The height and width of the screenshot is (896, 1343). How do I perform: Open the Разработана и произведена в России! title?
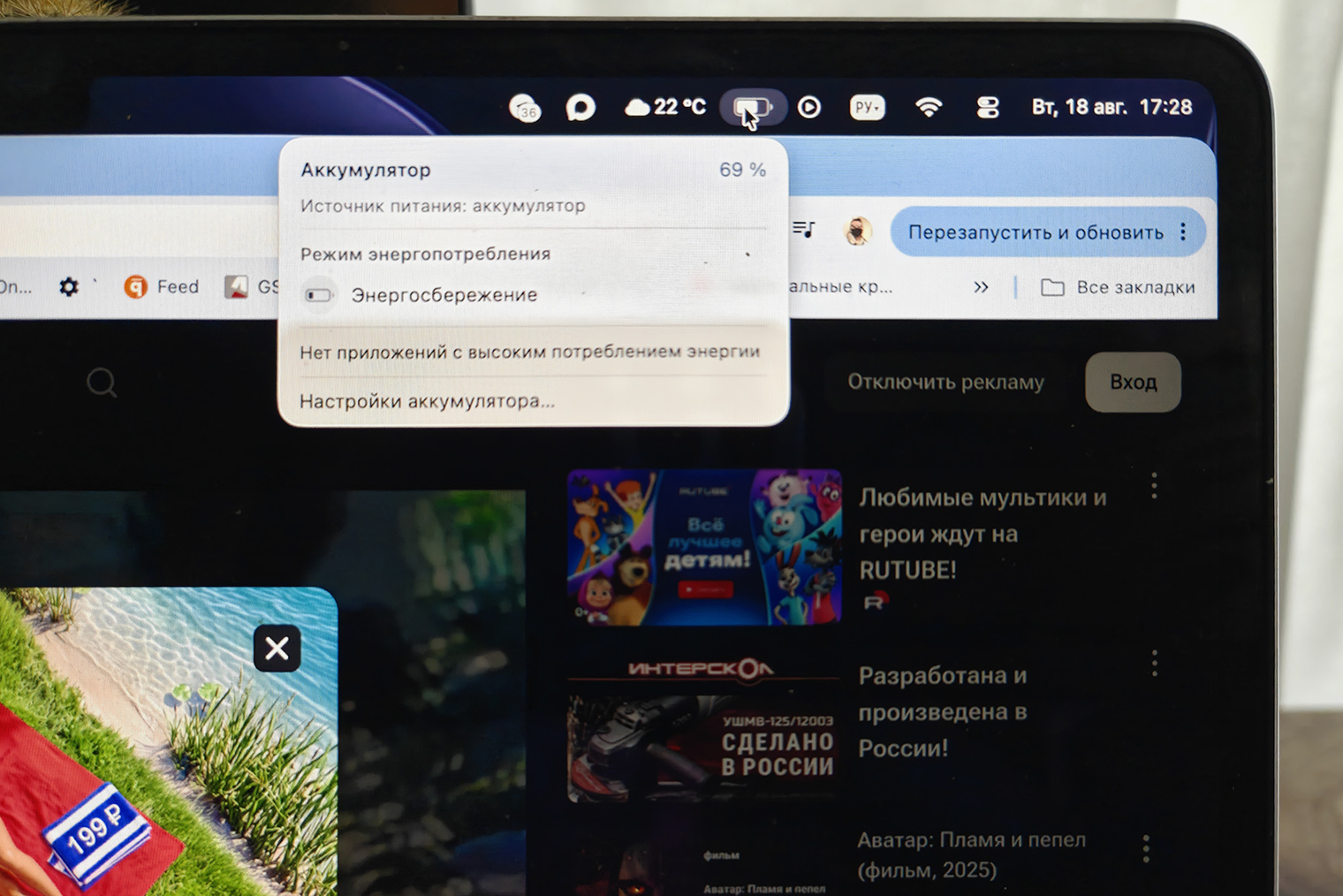tap(943, 711)
